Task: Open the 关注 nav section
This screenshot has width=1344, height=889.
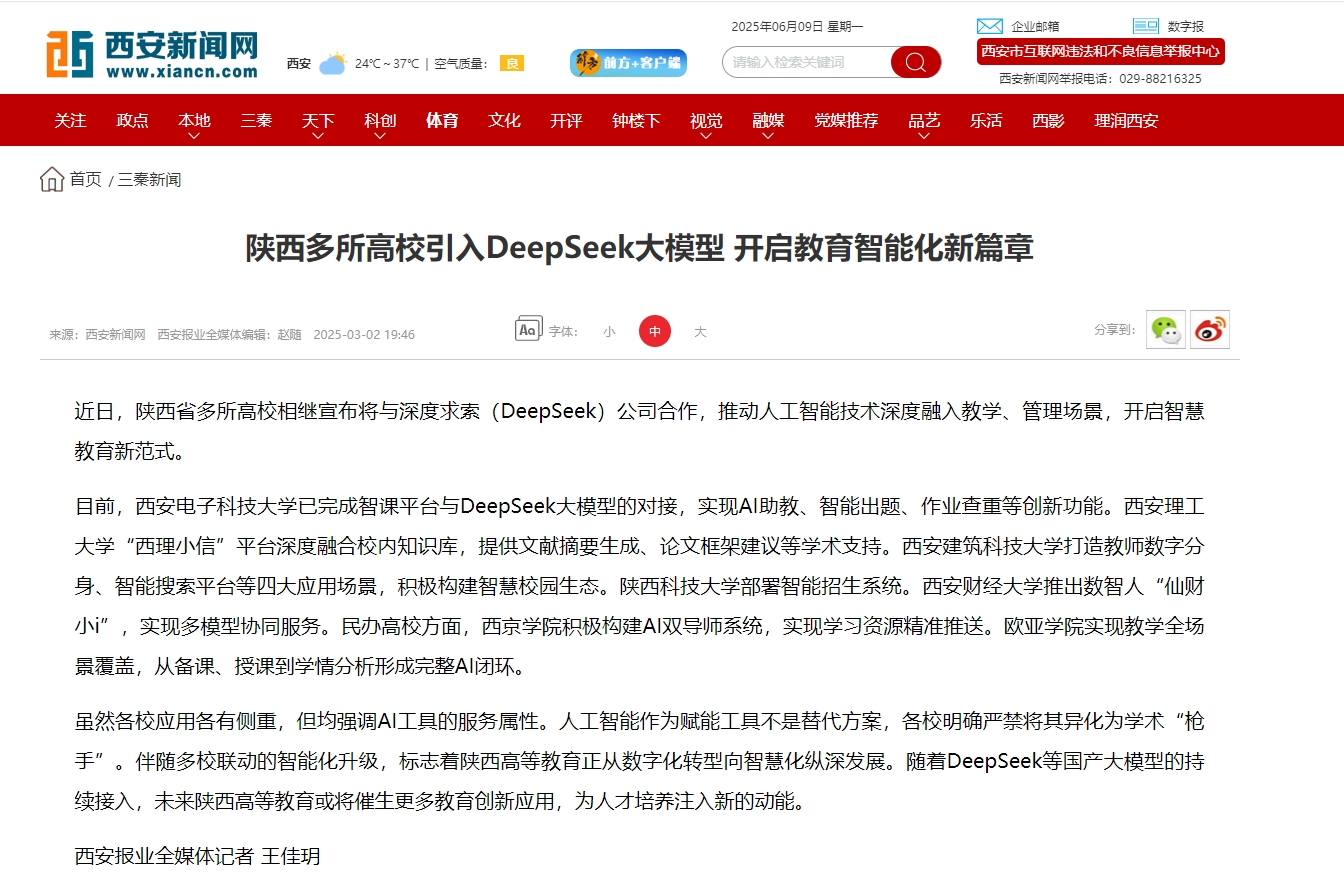Action: tap(70, 120)
